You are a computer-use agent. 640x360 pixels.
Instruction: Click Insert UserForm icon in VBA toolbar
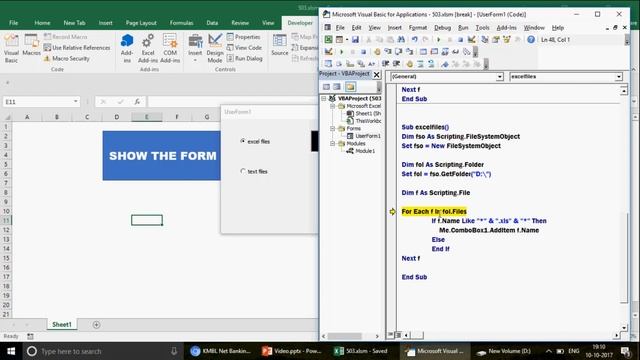[339, 40]
